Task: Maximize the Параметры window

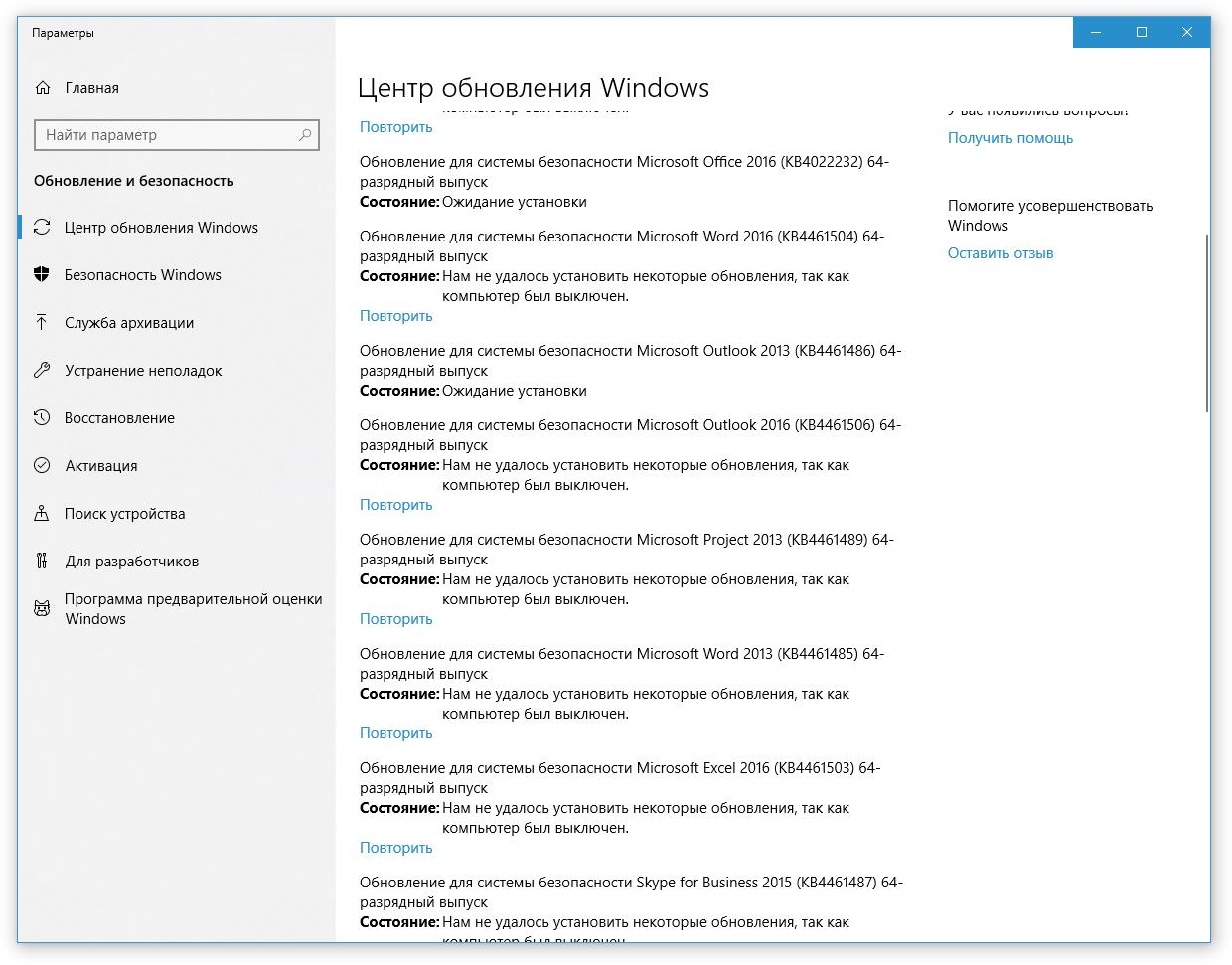Action: pyautogui.click(x=1142, y=32)
